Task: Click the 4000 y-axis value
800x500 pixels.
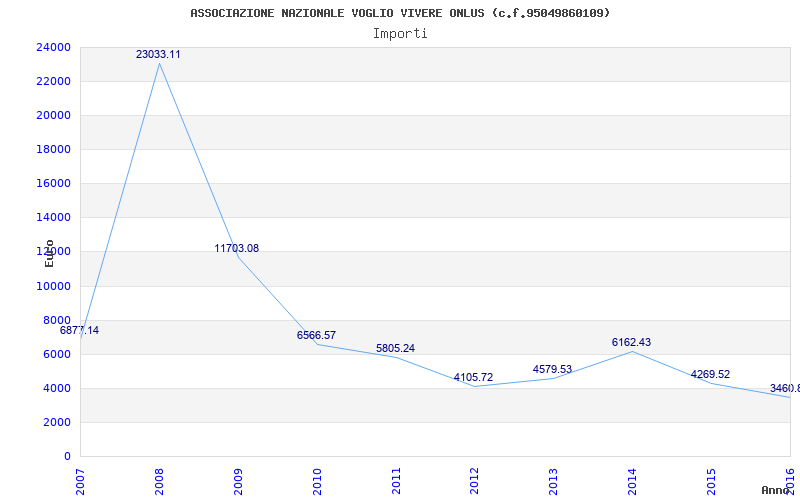Action: (57, 388)
